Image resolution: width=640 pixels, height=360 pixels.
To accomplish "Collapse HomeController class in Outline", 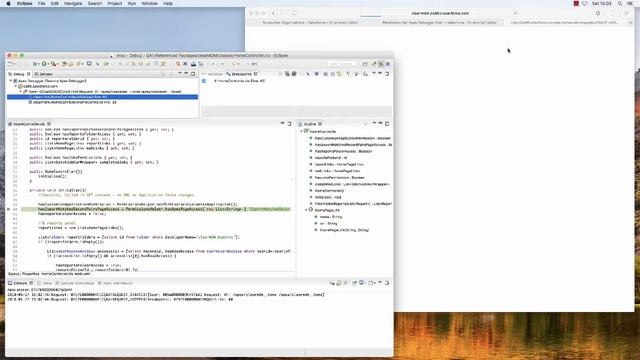I will pos(302,131).
